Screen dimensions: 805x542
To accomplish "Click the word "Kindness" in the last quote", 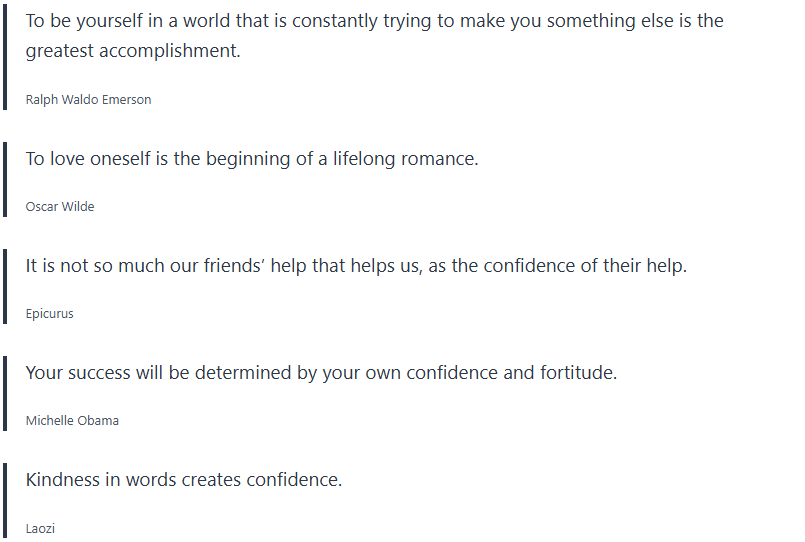I will point(62,480).
